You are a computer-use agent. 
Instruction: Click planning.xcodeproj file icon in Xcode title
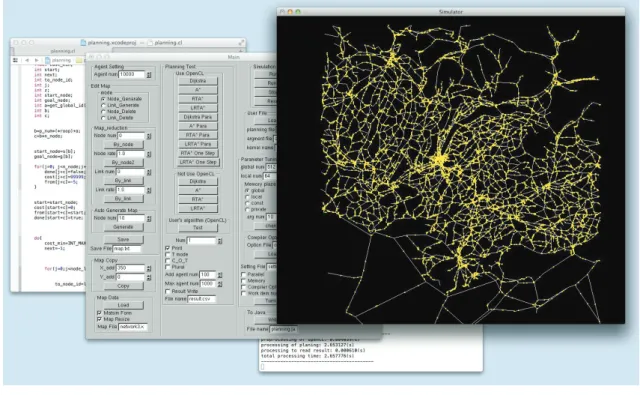tap(83, 42)
